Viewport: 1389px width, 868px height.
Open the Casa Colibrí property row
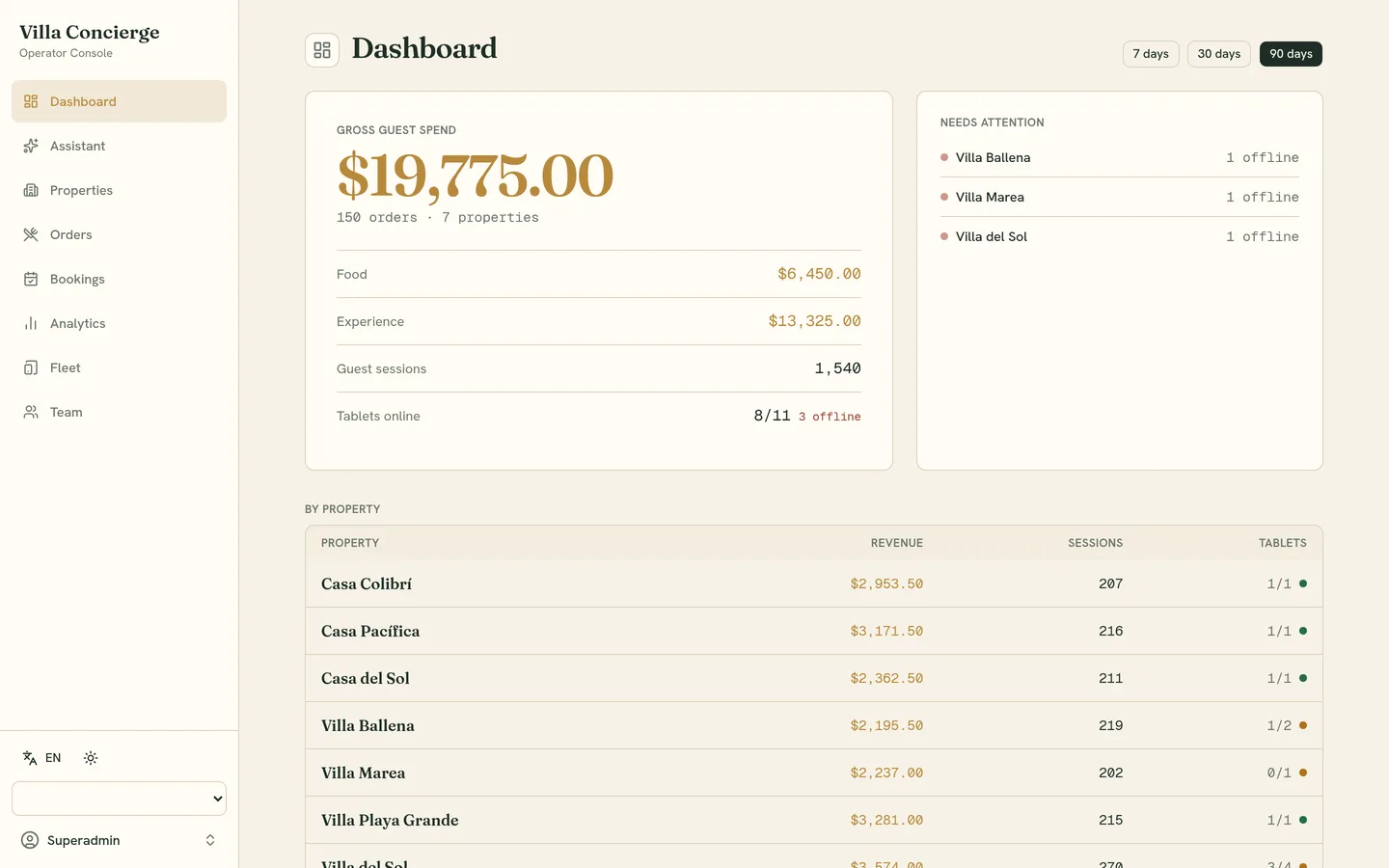coord(813,583)
